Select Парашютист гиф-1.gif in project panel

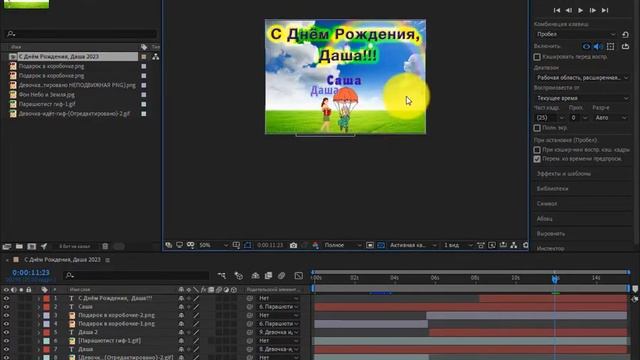coord(47,104)
